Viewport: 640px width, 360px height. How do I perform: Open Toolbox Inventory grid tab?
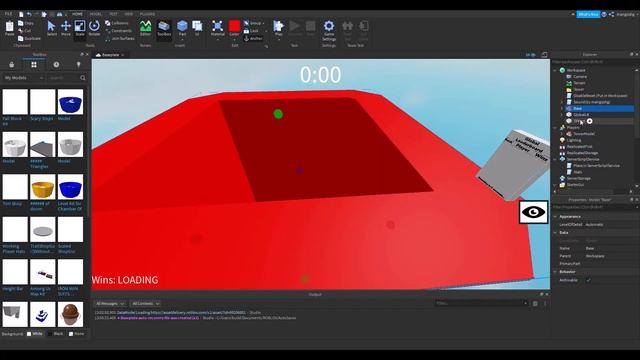click(x=34, y=64)
